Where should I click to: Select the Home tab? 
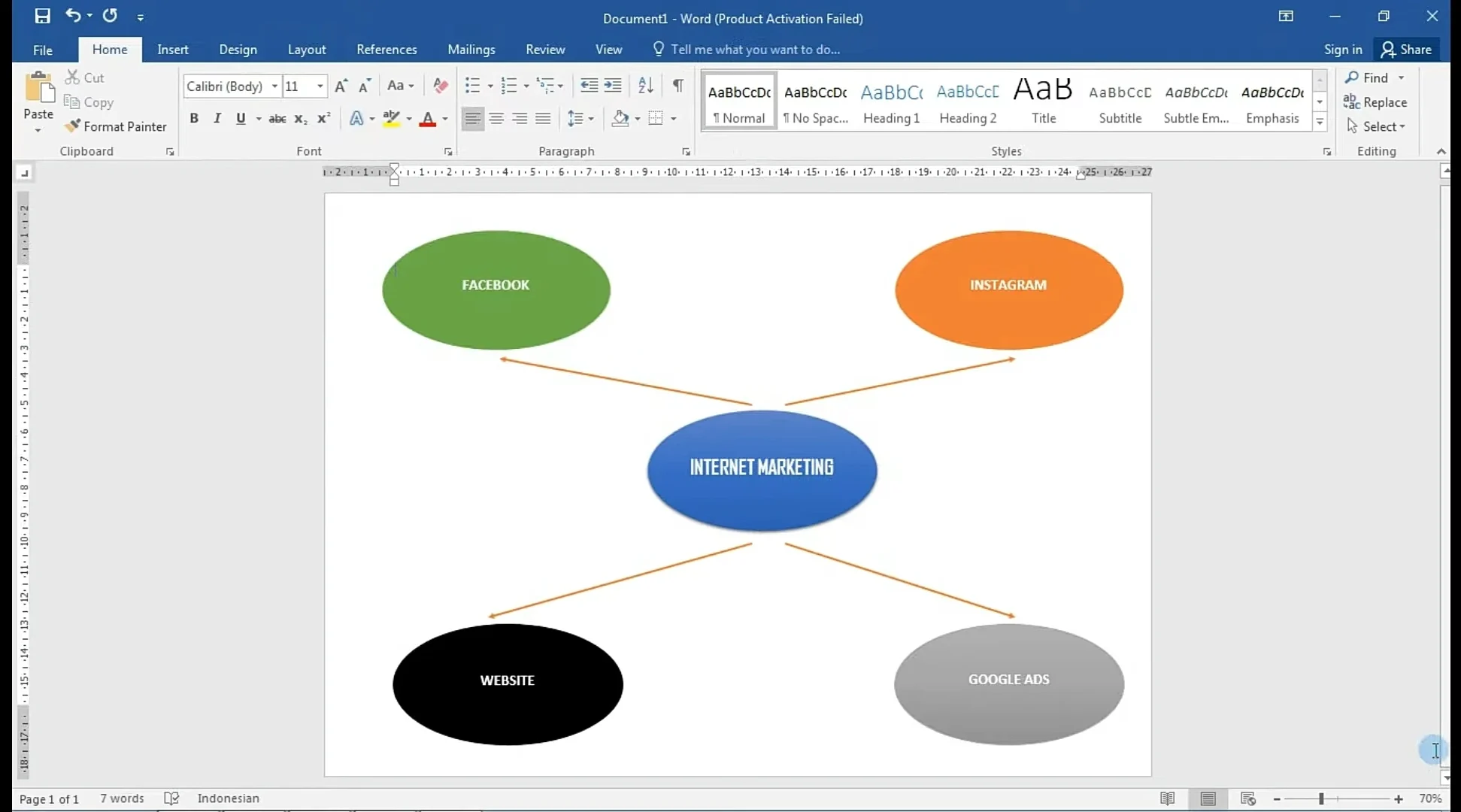(x=109, y=49)
